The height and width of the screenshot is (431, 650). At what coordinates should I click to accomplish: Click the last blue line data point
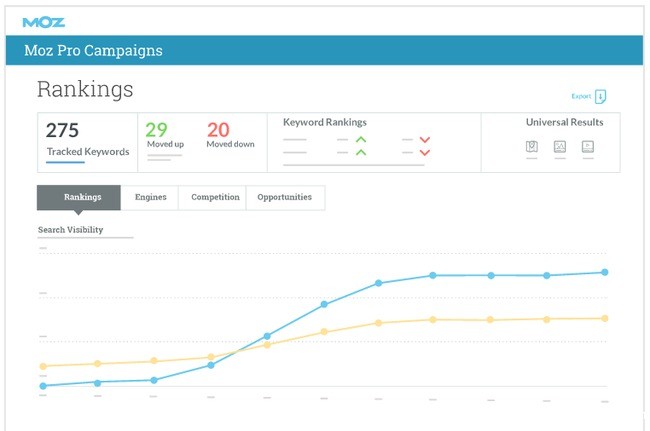pyautogui.click(x=604, y=272)
